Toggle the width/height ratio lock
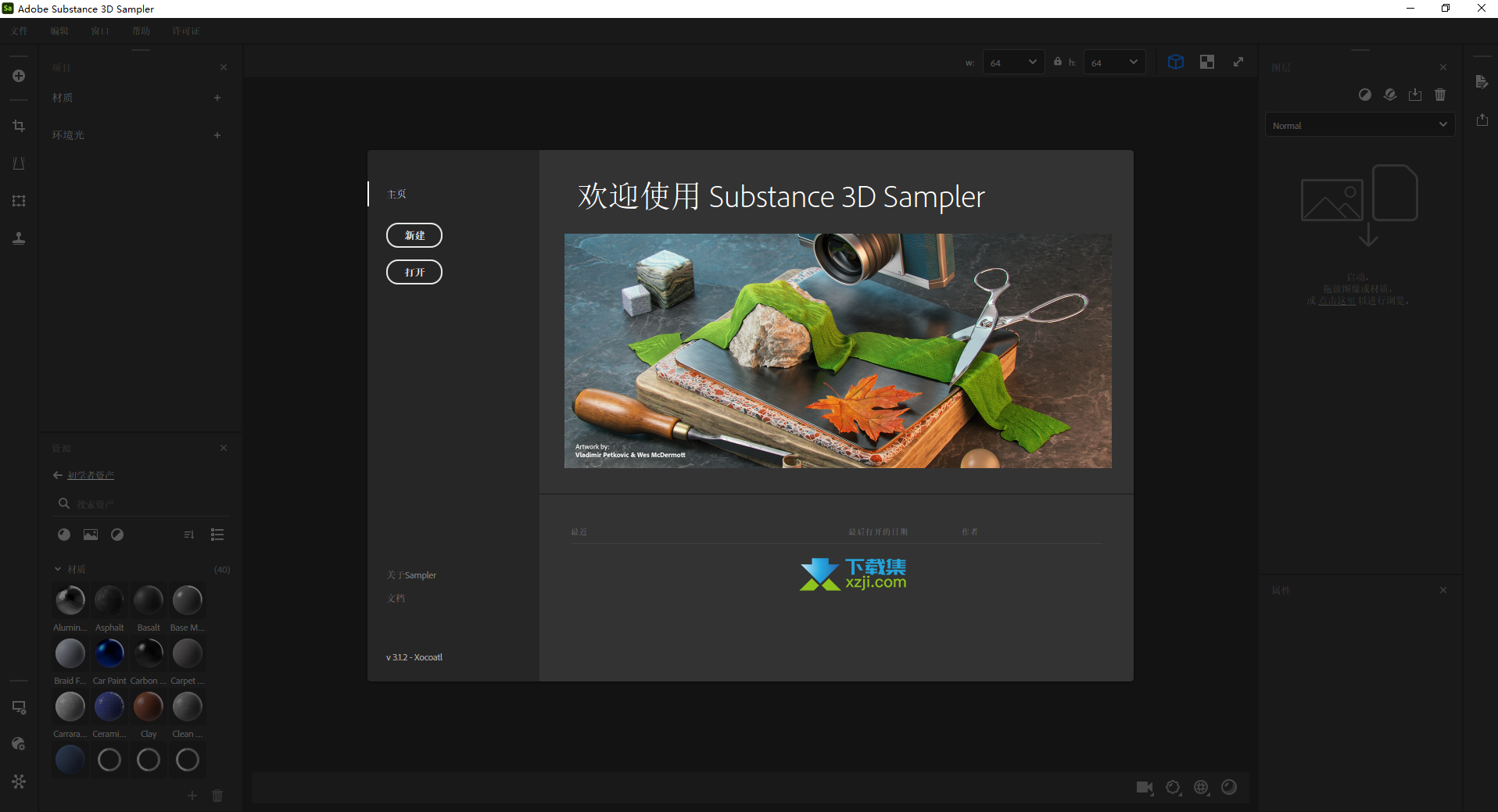The width and height of the screenshot is (1498, 812). point(1058,62)
